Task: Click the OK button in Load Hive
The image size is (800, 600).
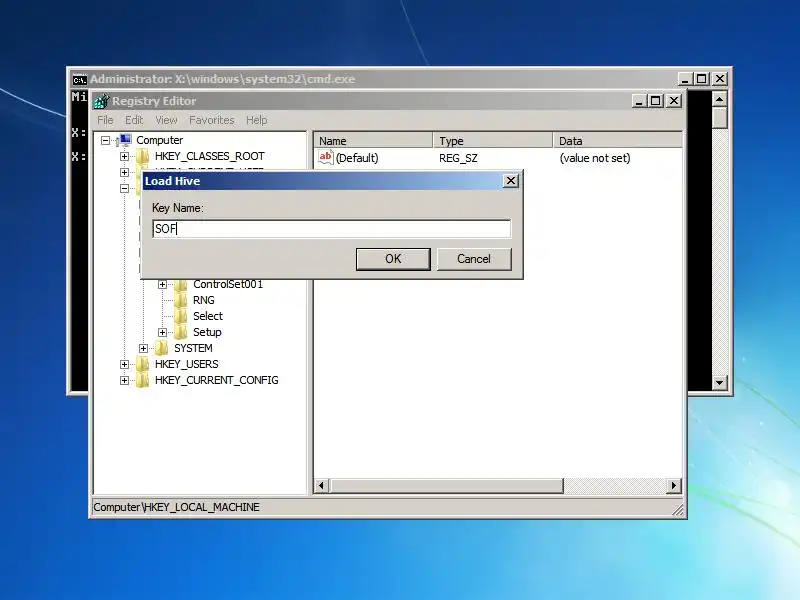Action: 393,259
